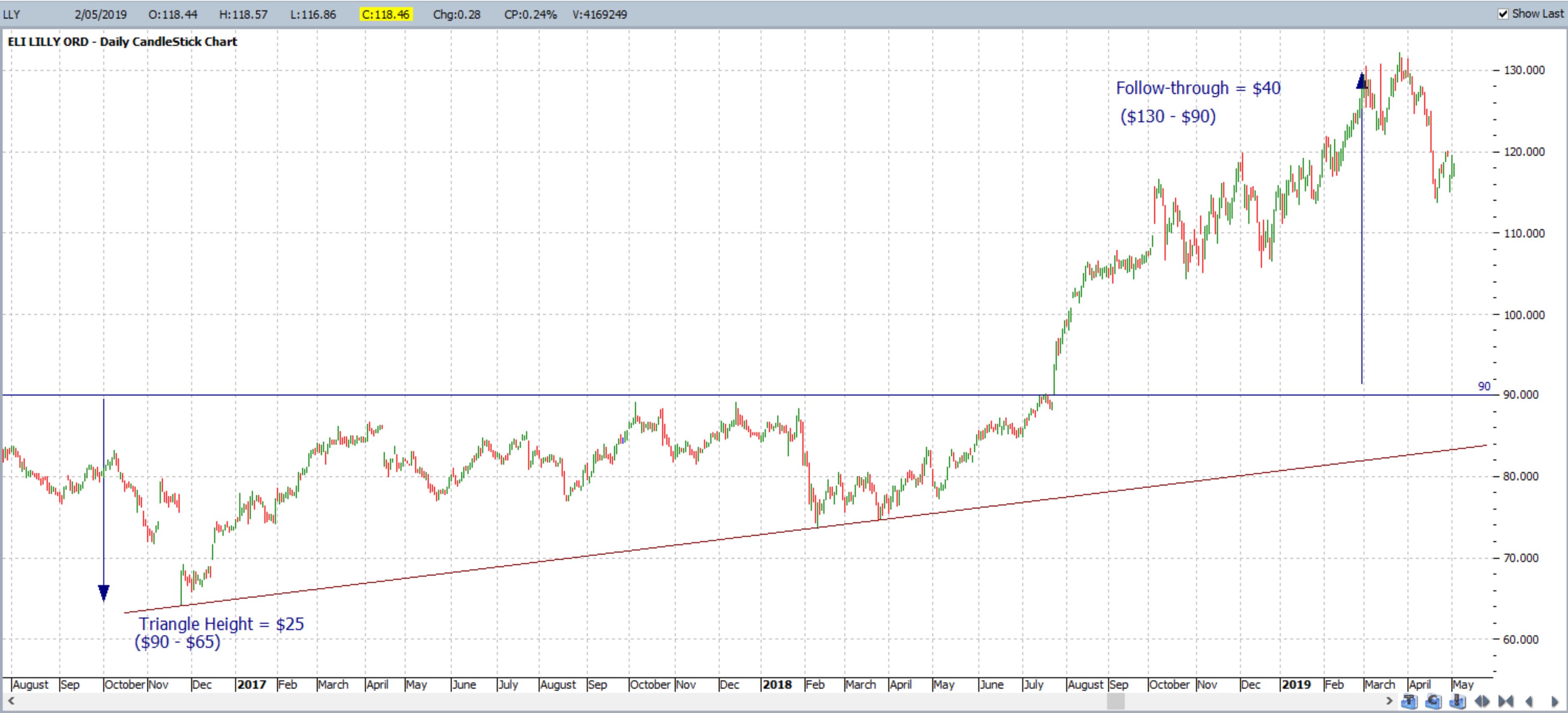Click the 2018 year label on time axis
Viewport: 1568px width, 713px height.
point(778,685)
